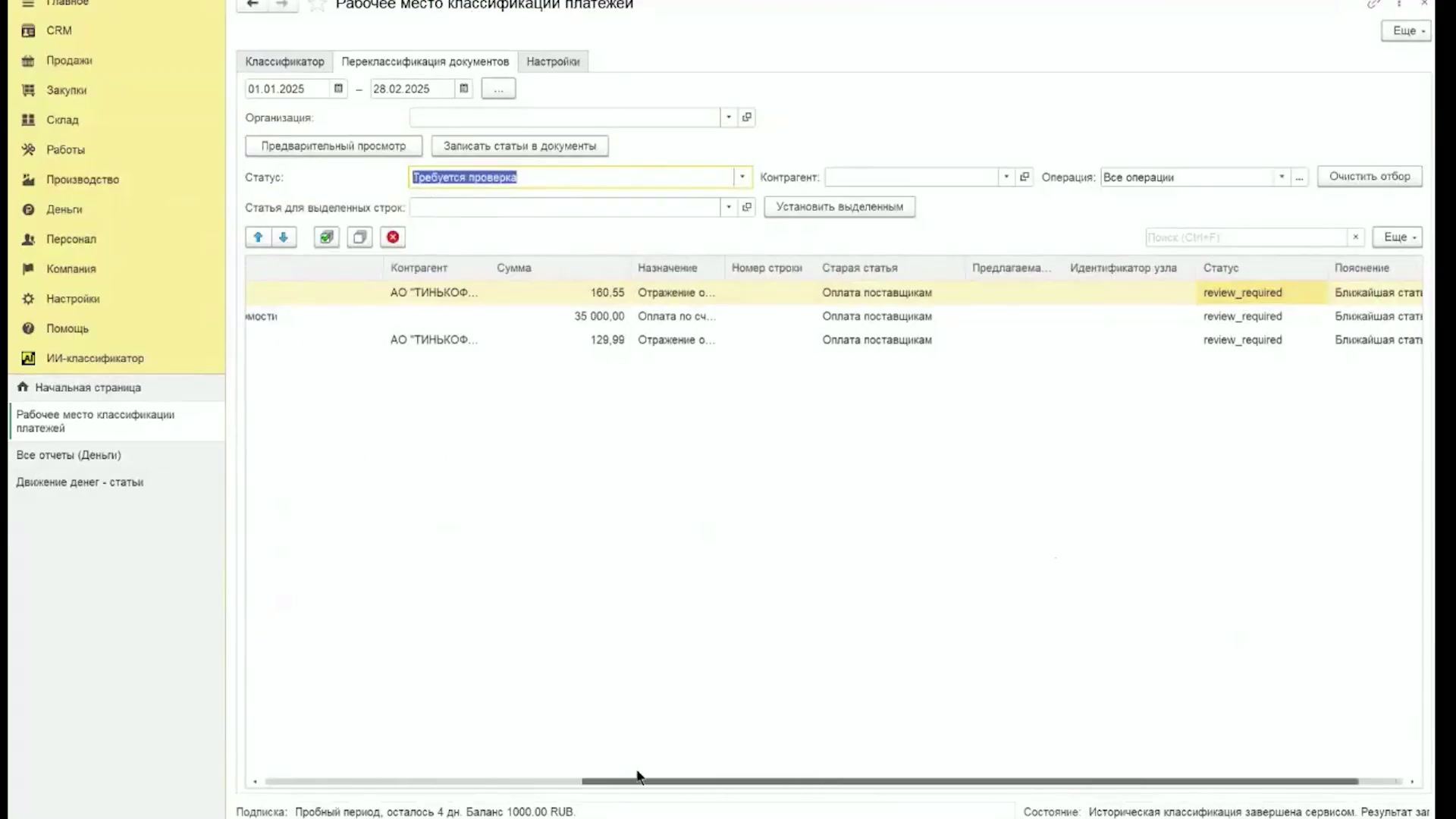Focus the Поиск (Ctrl+F) search field
The image size is (1456, 819).
(x=1246, y=237)
